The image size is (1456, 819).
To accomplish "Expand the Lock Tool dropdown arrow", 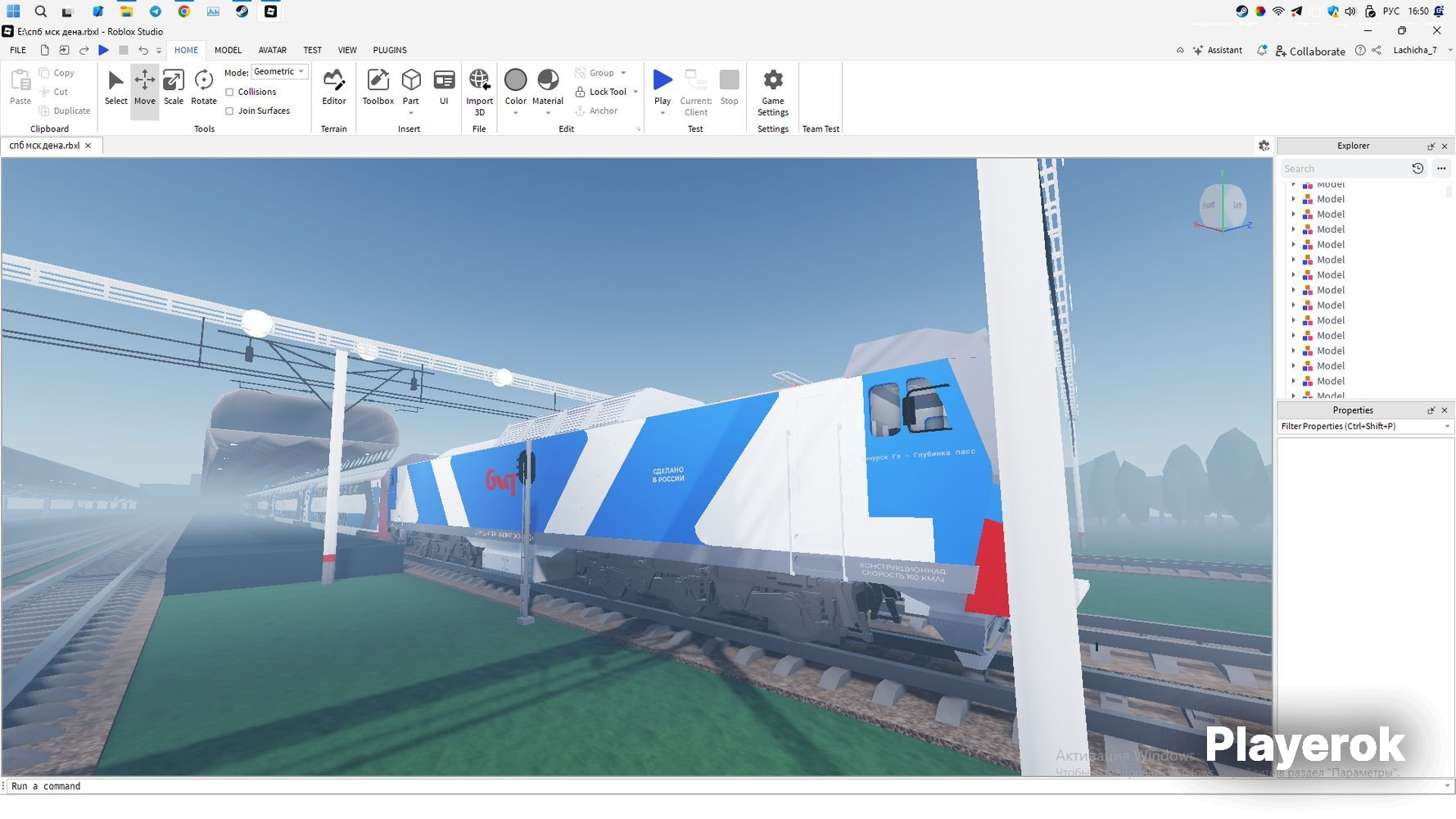I will point(635,92).
